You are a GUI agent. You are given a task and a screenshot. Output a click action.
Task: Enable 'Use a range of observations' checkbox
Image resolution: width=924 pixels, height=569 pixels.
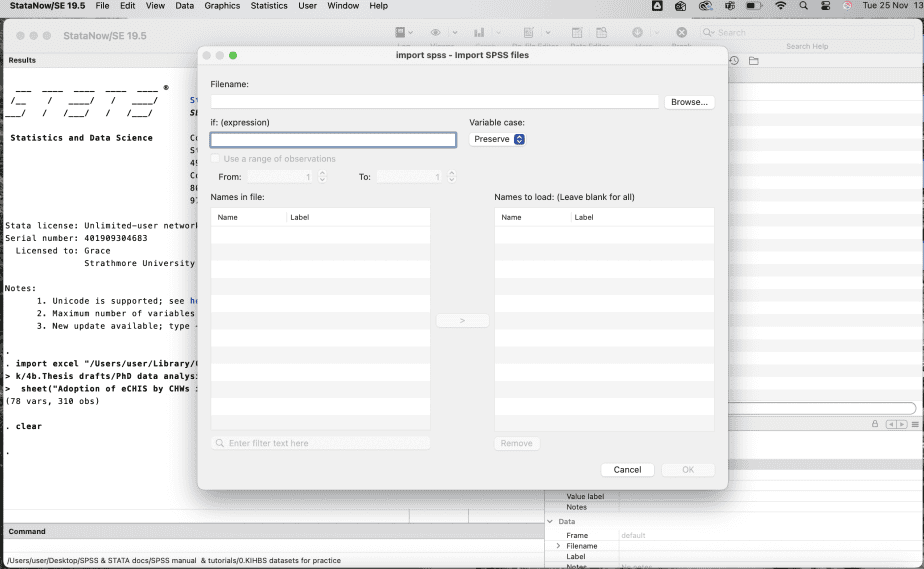(x=216, y=159)
